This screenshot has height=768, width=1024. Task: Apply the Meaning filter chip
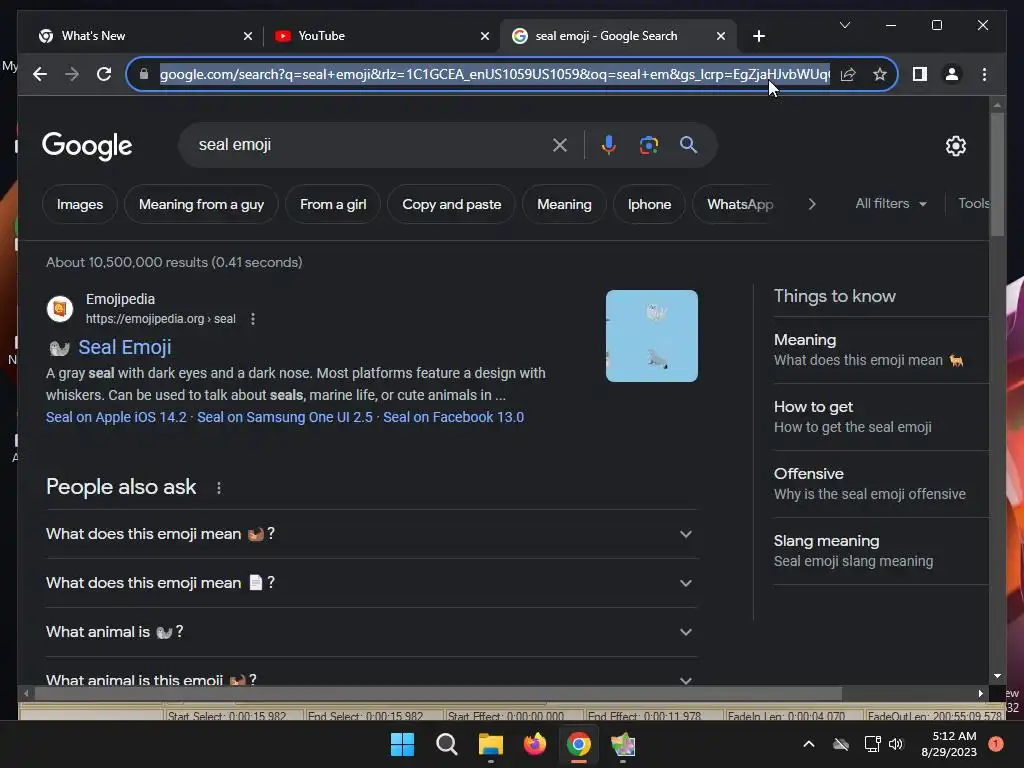564,204
